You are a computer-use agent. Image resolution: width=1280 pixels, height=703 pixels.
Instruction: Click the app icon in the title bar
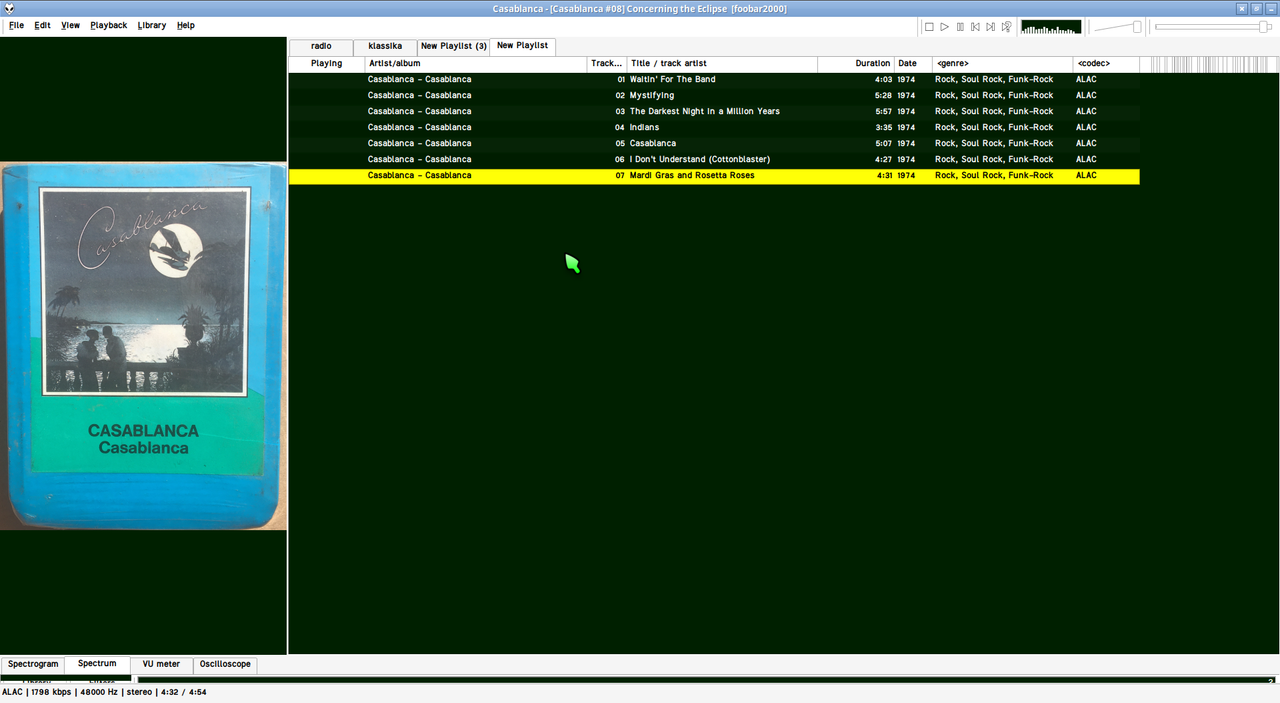(x=8, y=8)
